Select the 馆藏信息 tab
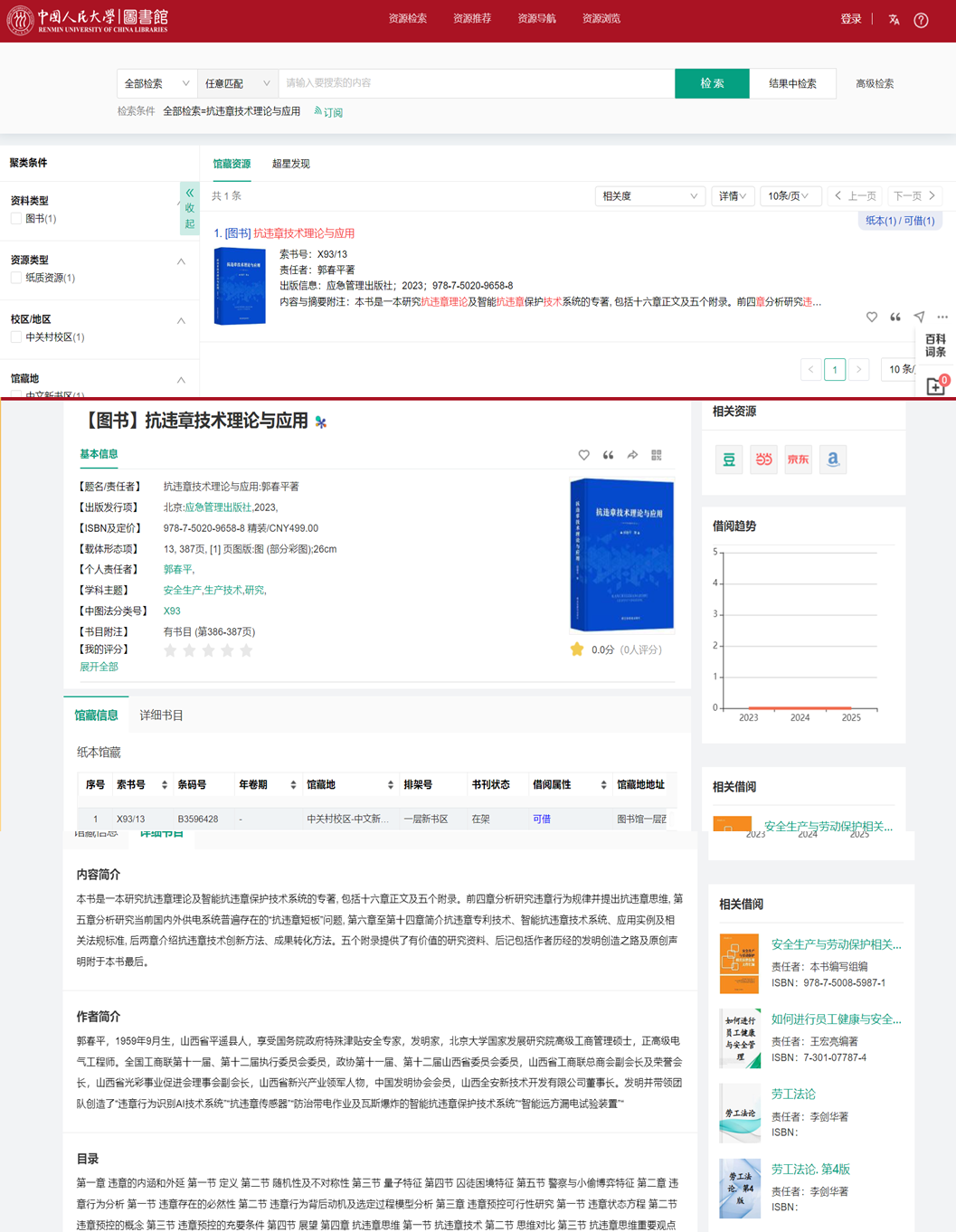The width and height of the screenshot is (956, 1232). pyautogui.click(x=96, y=716)
